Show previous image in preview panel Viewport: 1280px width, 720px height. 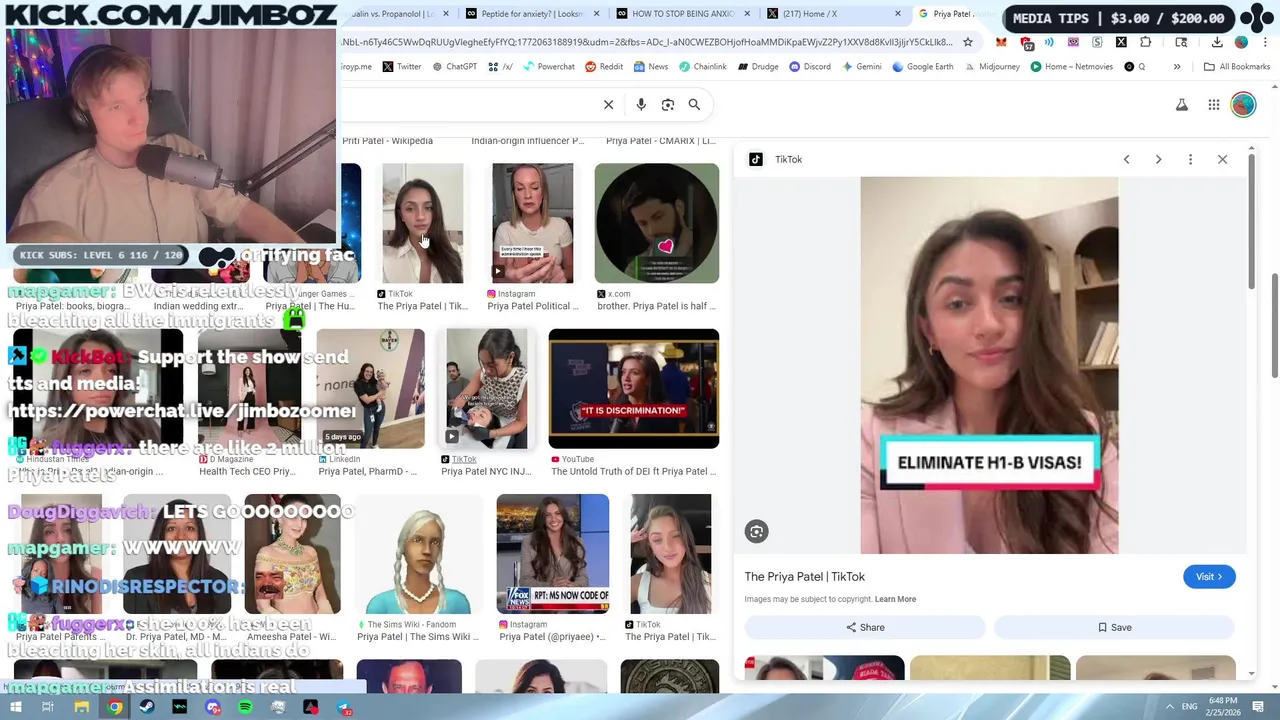click(x=1126, y=159)
